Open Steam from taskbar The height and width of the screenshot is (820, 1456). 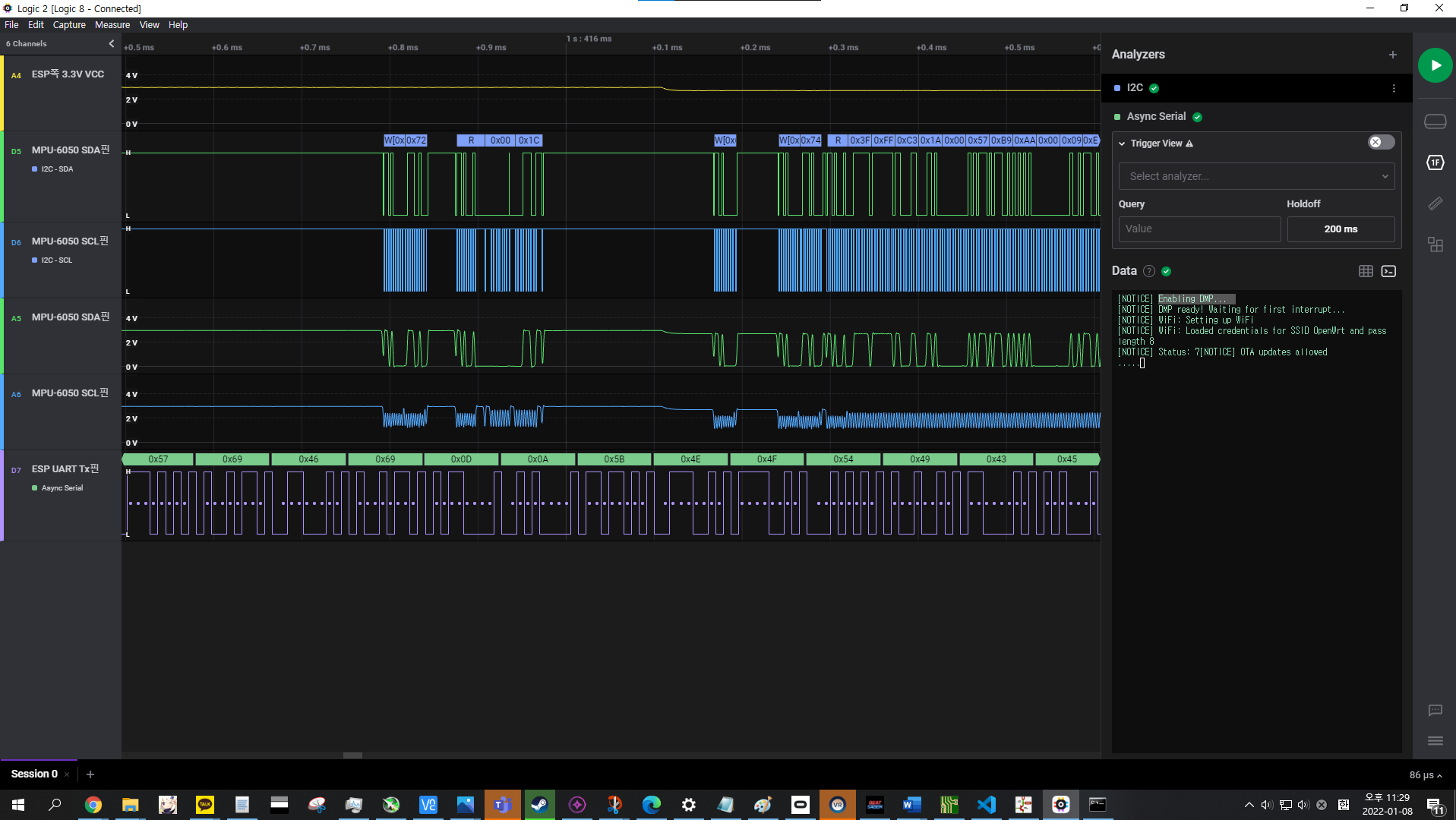539,805
